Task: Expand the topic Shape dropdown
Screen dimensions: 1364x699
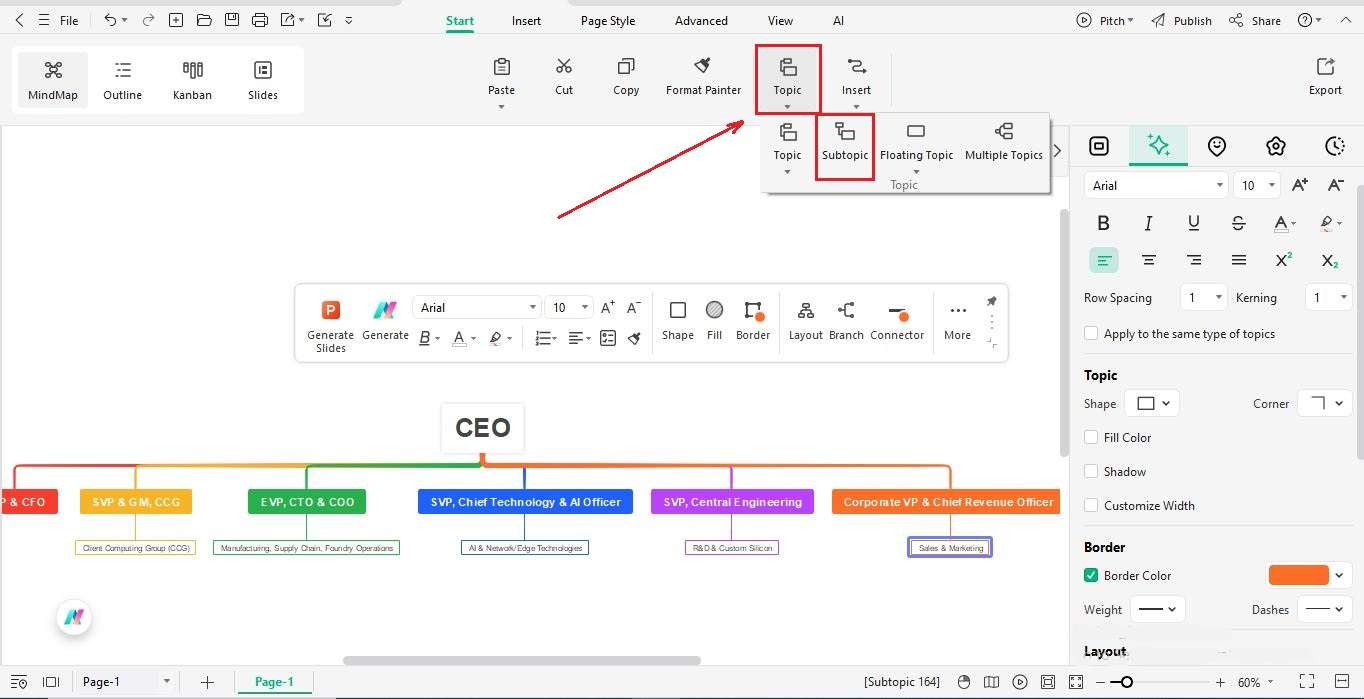Action: coord(1152,403)
